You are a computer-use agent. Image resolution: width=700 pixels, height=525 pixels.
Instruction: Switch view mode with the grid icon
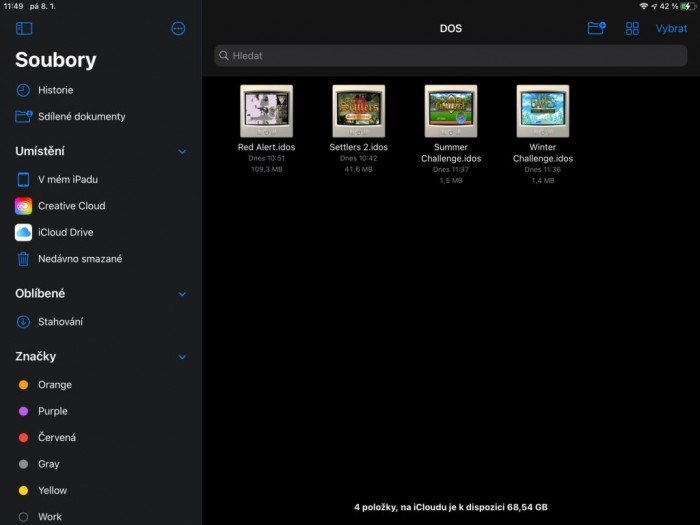pyautogui.click(x=632, y=29)
